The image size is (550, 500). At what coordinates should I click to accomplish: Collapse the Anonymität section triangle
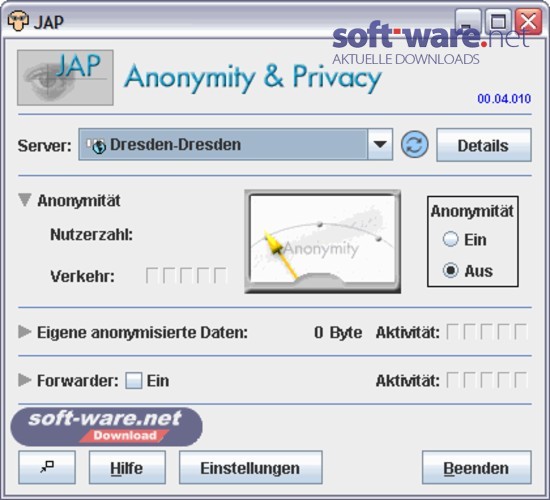[25, 200]
